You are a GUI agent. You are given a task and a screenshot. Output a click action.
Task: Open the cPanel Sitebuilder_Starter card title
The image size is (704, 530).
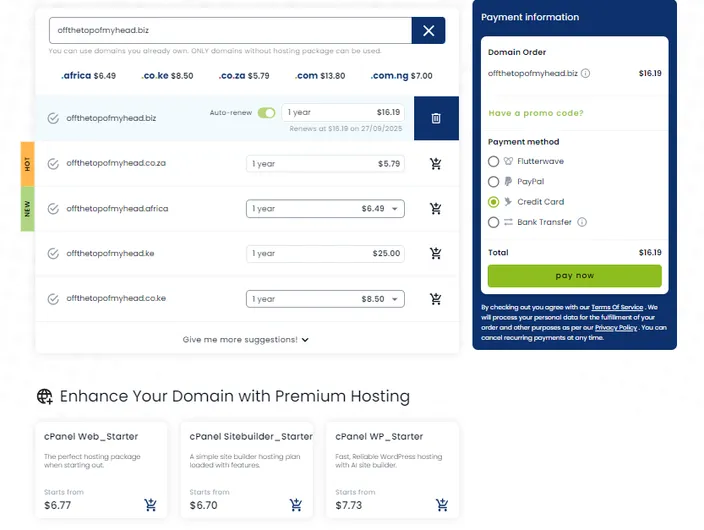pyautogui.click(x=251, y=437)
